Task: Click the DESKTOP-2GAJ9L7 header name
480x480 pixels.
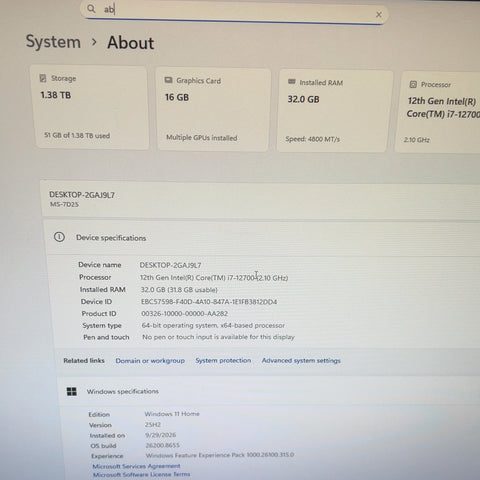Action: tap(82, 195)
